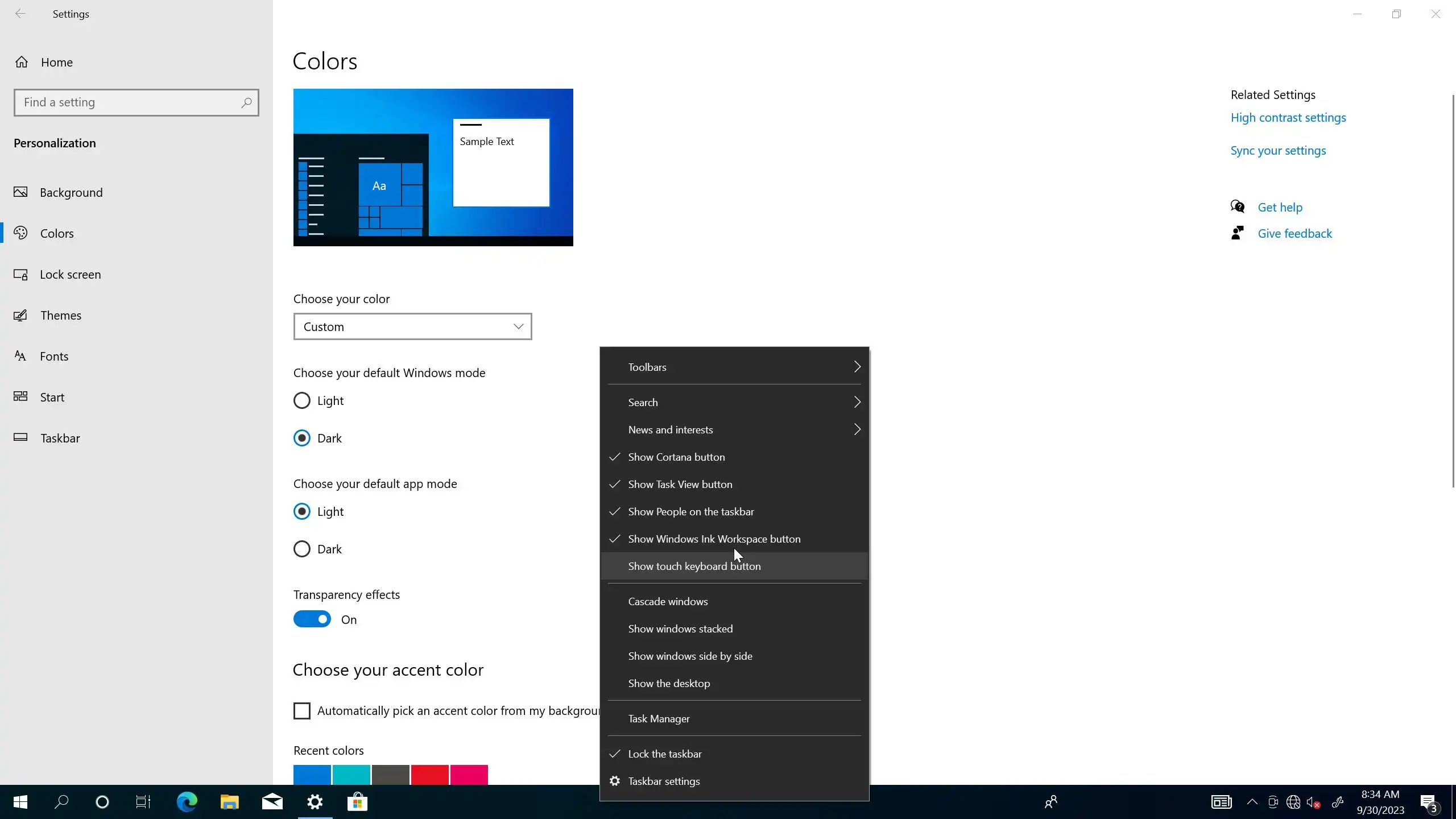Select Dark for default app mode
1456x819 pixels.
[x=302, y=549]
